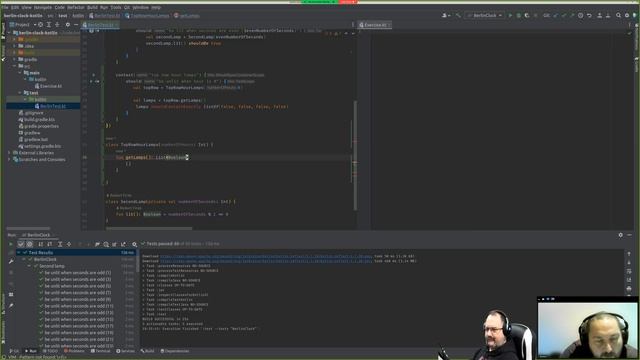Image resolution: width=640 pixels, height=360 pixels.
Task: Collapse the berlin-clock-kotlin project root
Action: point(9,33)
